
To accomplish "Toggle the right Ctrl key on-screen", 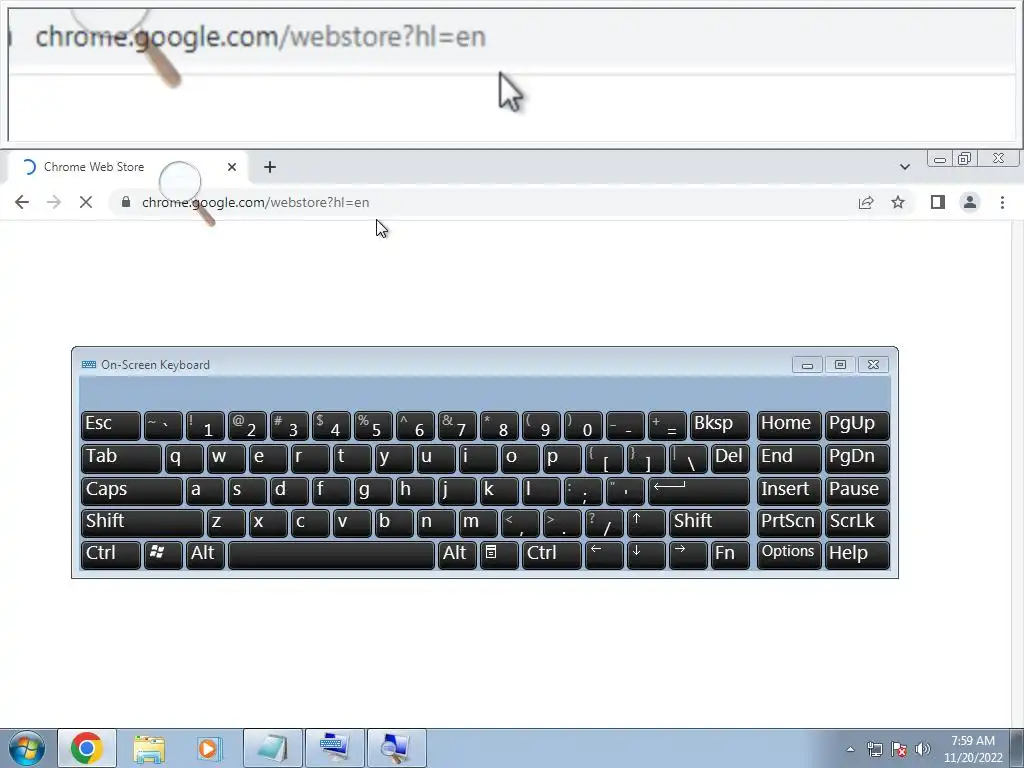I will coord(552,555).
